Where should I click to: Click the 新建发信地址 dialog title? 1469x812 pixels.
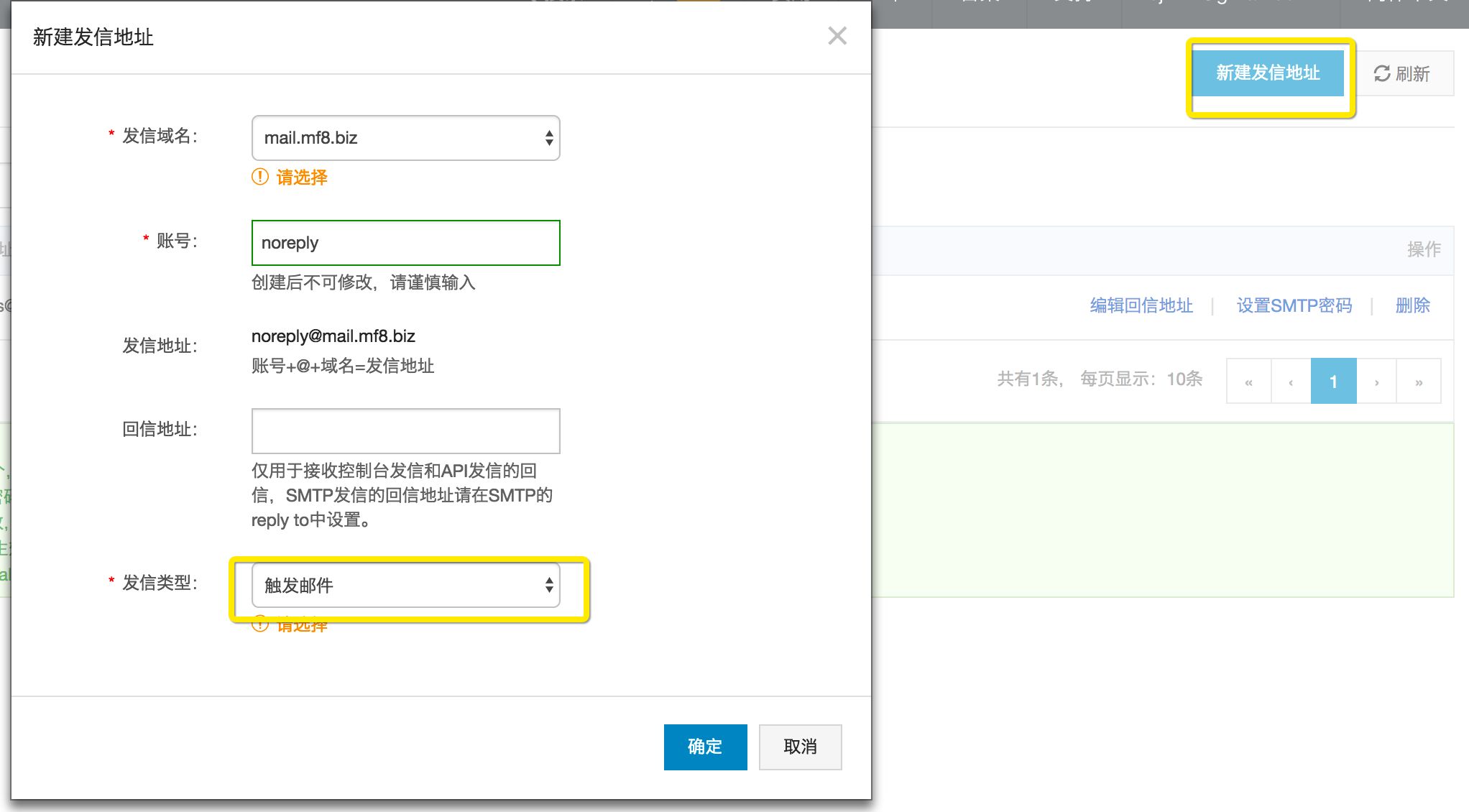93,37
